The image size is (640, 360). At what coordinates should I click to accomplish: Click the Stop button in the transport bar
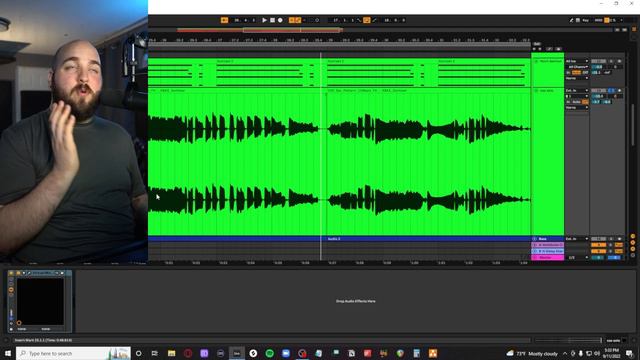pyautogui.click(x=272, y=20)
